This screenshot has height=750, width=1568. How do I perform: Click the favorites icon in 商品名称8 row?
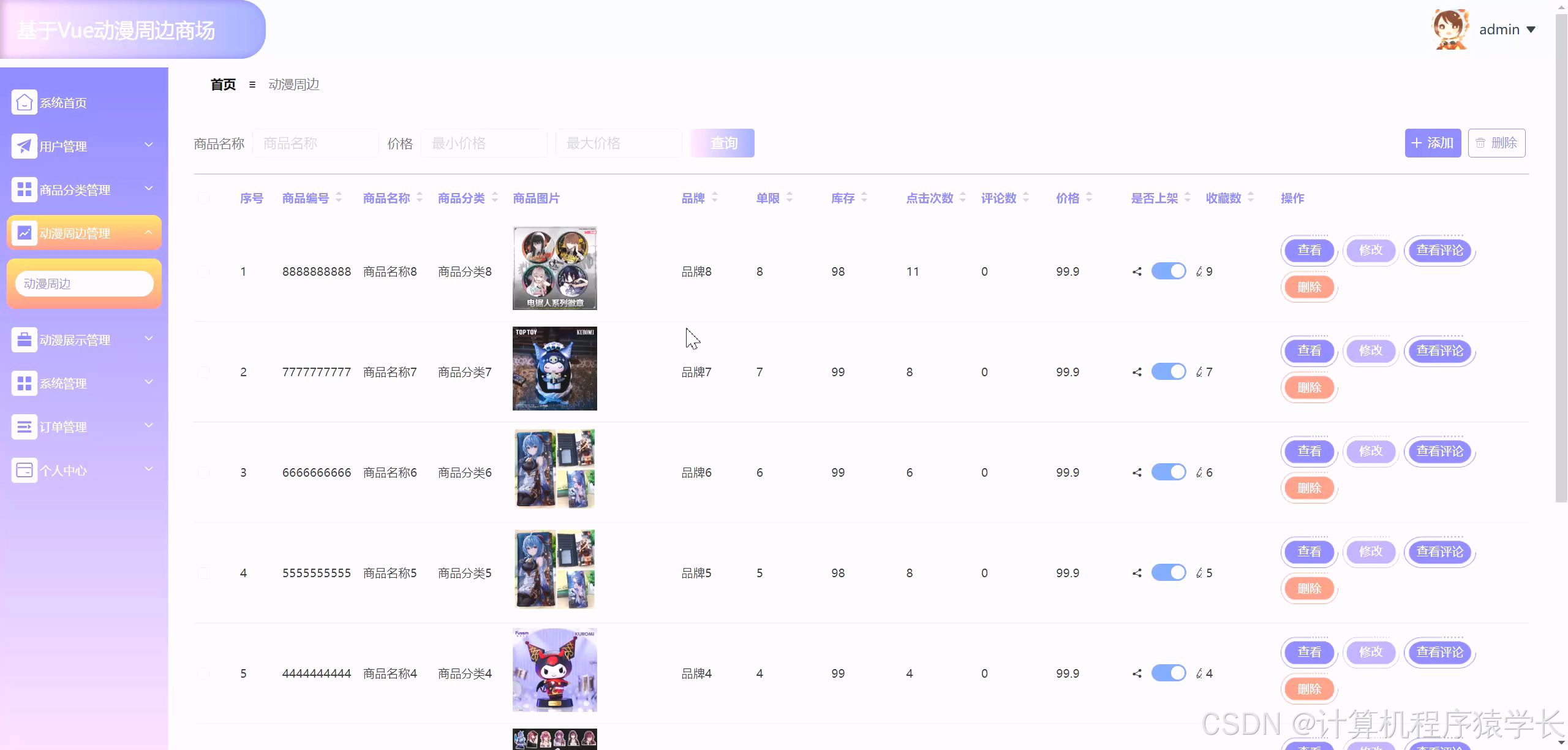(1199, 271)
